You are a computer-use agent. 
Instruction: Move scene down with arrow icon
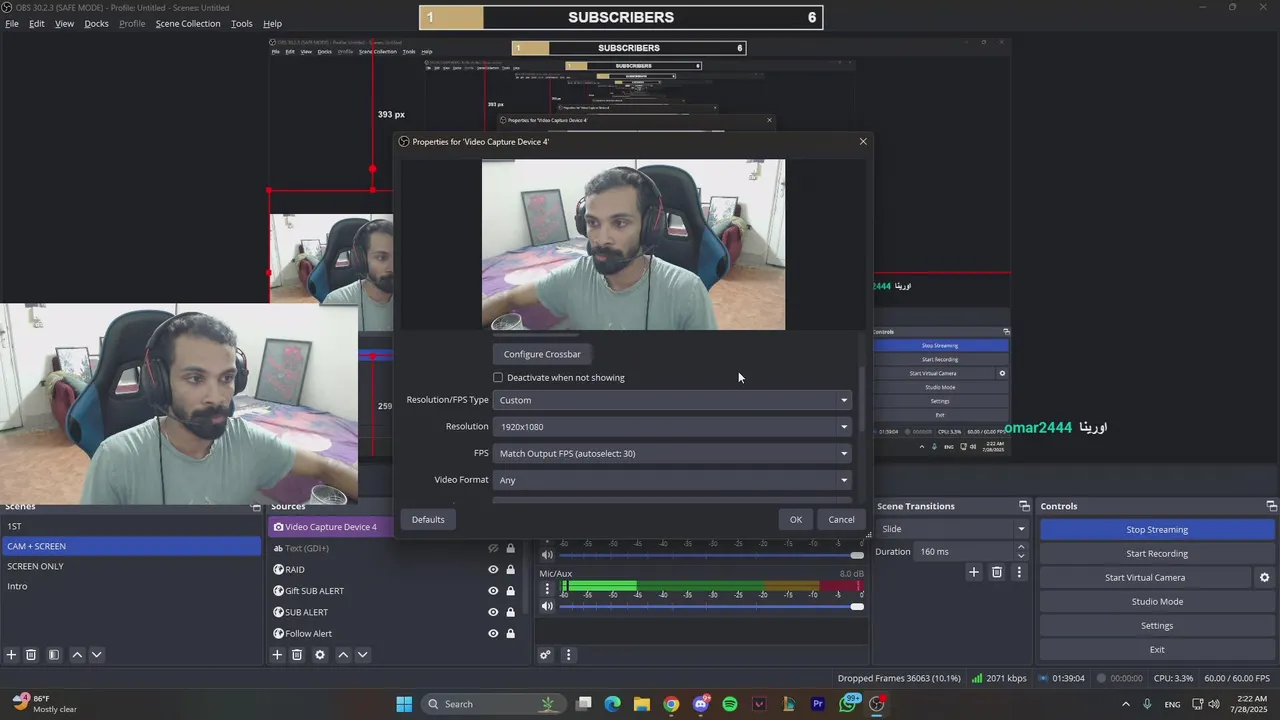click(96, 655)
